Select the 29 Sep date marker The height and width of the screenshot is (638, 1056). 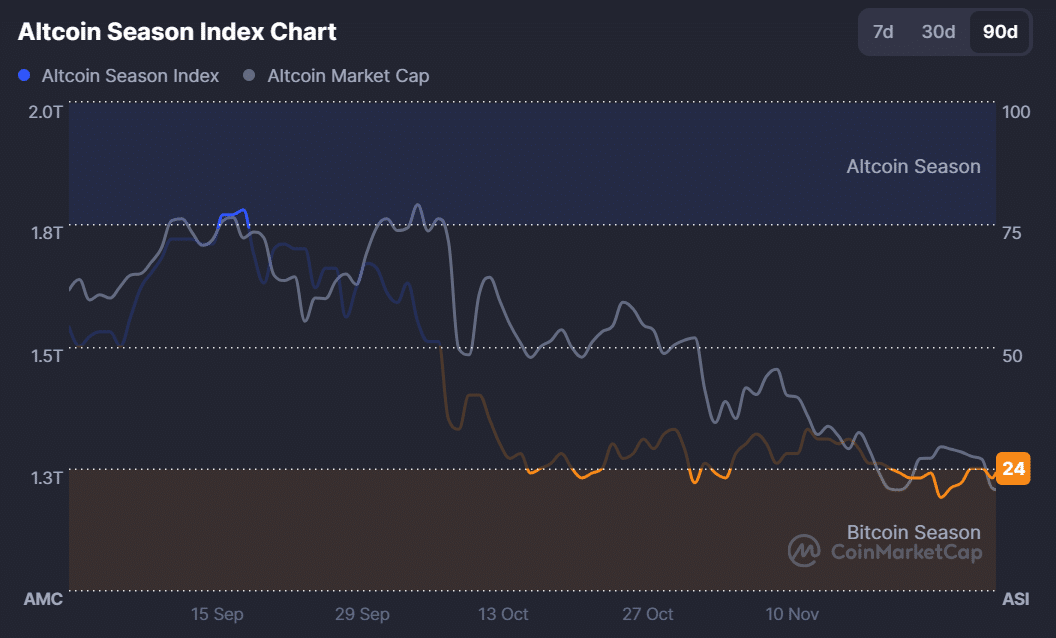click(x=361, y=613)
